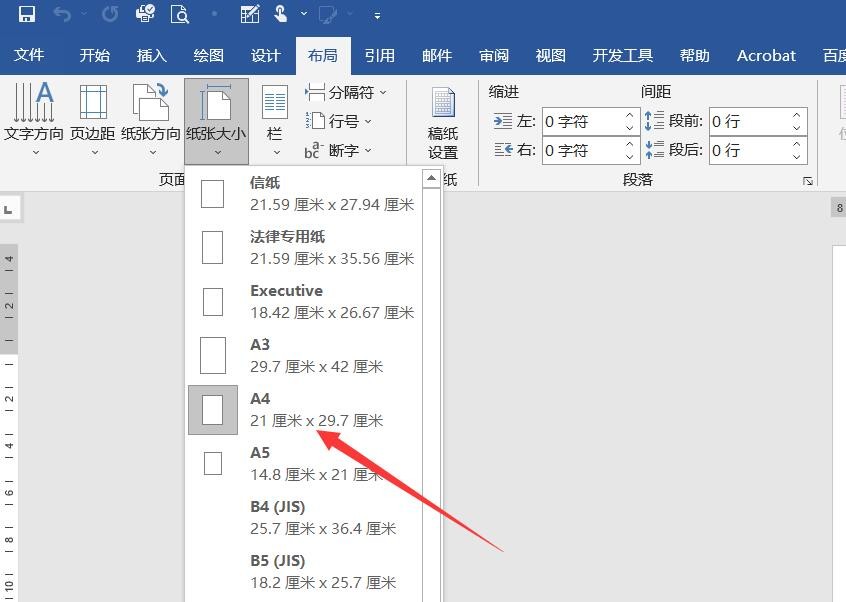Save the document via Quick Access Toolbar
Screen dimensions: 846x602
coord(26,14)
